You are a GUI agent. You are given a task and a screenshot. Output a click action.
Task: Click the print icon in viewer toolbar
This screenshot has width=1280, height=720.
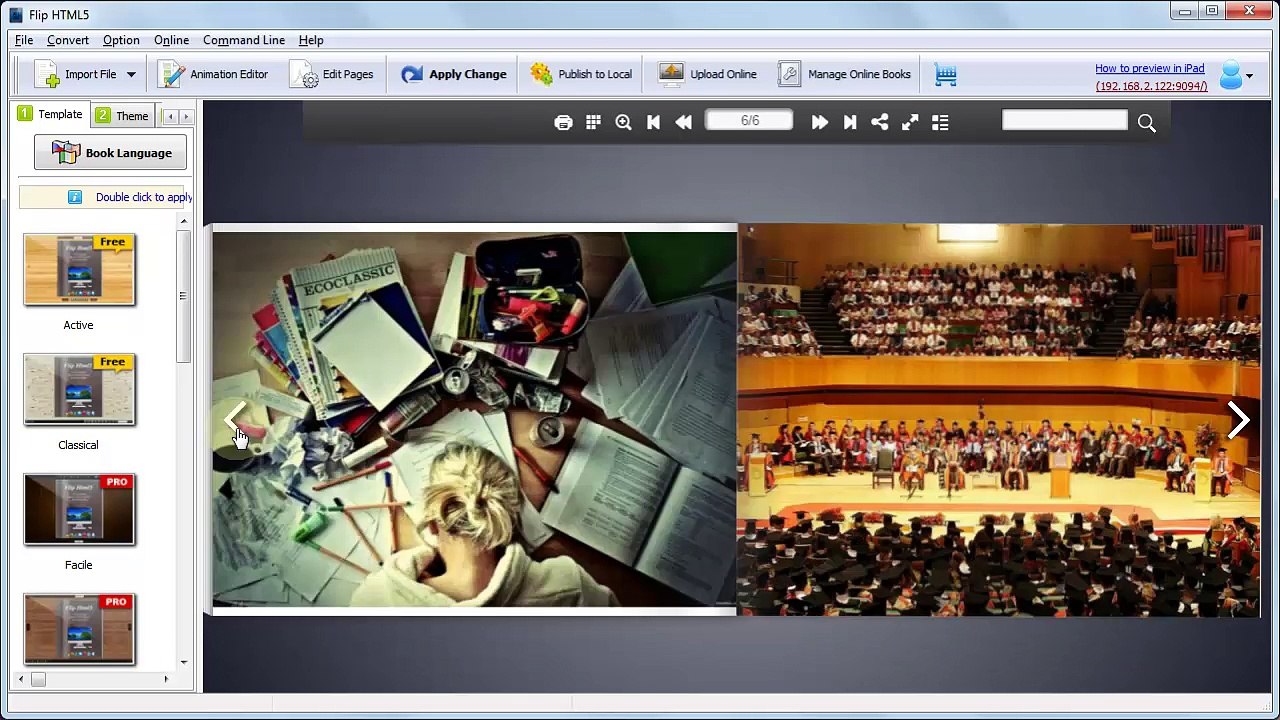[x=563, y=122]
